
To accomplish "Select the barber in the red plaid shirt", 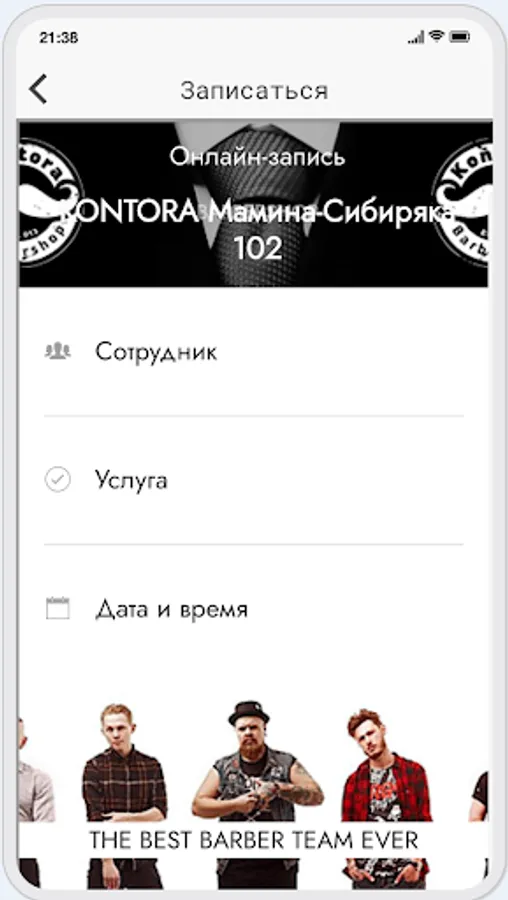I will tap(385, 797).
